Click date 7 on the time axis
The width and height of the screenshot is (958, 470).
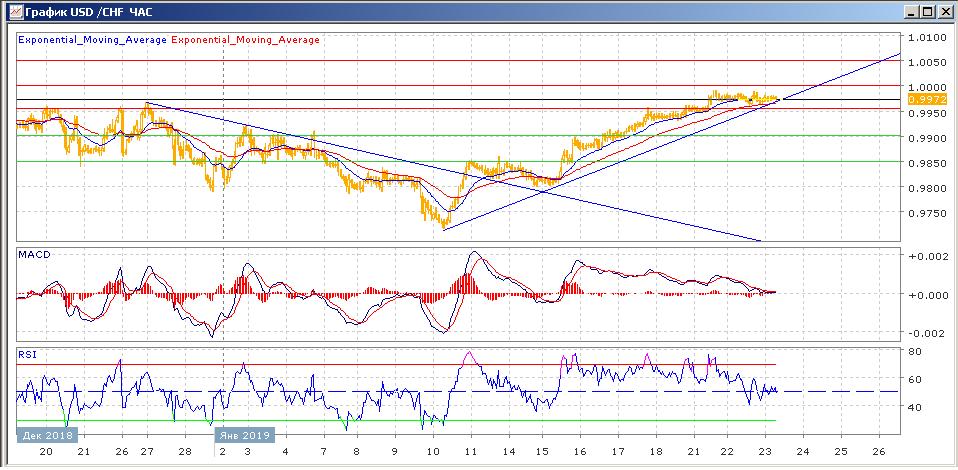coord(324,452)
